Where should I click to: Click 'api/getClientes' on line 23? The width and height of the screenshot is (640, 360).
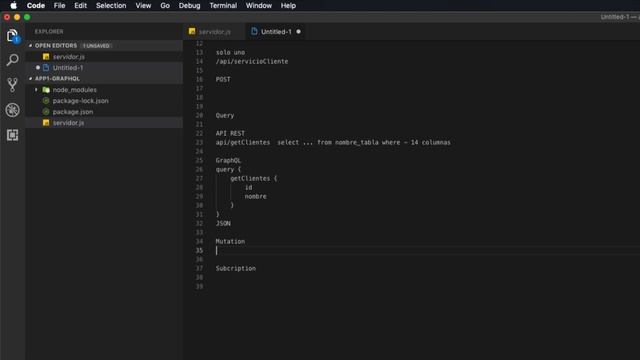coord(243,142)
